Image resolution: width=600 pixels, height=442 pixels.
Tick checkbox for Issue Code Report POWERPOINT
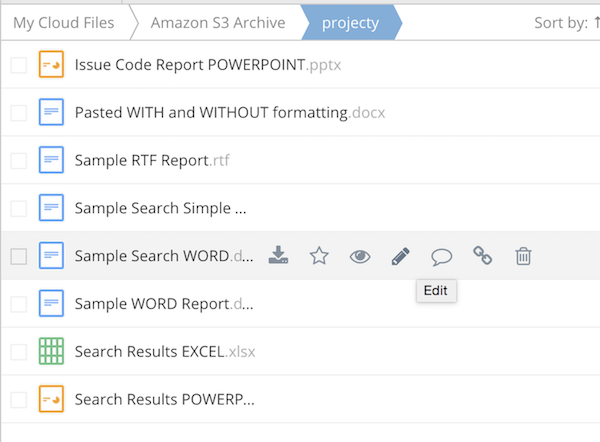(19, 65)
